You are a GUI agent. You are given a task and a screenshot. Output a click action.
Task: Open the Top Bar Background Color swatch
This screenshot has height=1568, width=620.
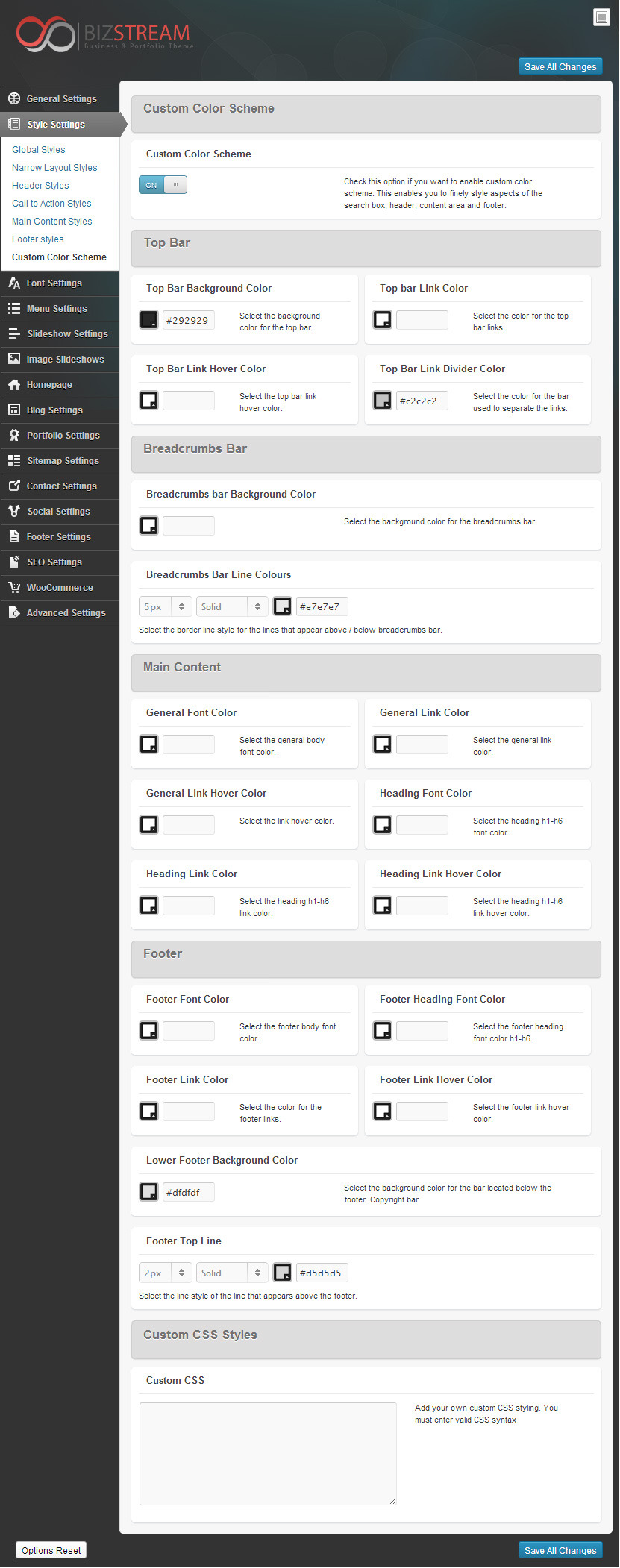149,320
